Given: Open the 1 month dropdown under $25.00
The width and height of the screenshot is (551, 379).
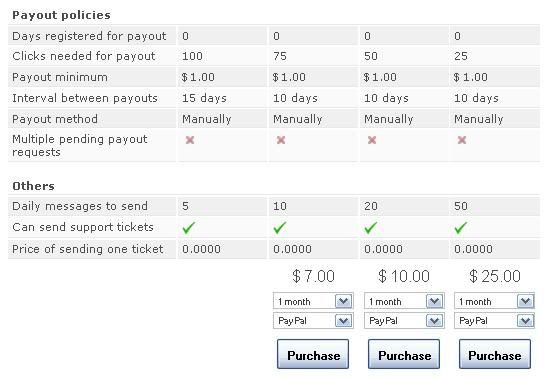Looking at the screenshot, I should pyautogui.click(x=494, y=301).
